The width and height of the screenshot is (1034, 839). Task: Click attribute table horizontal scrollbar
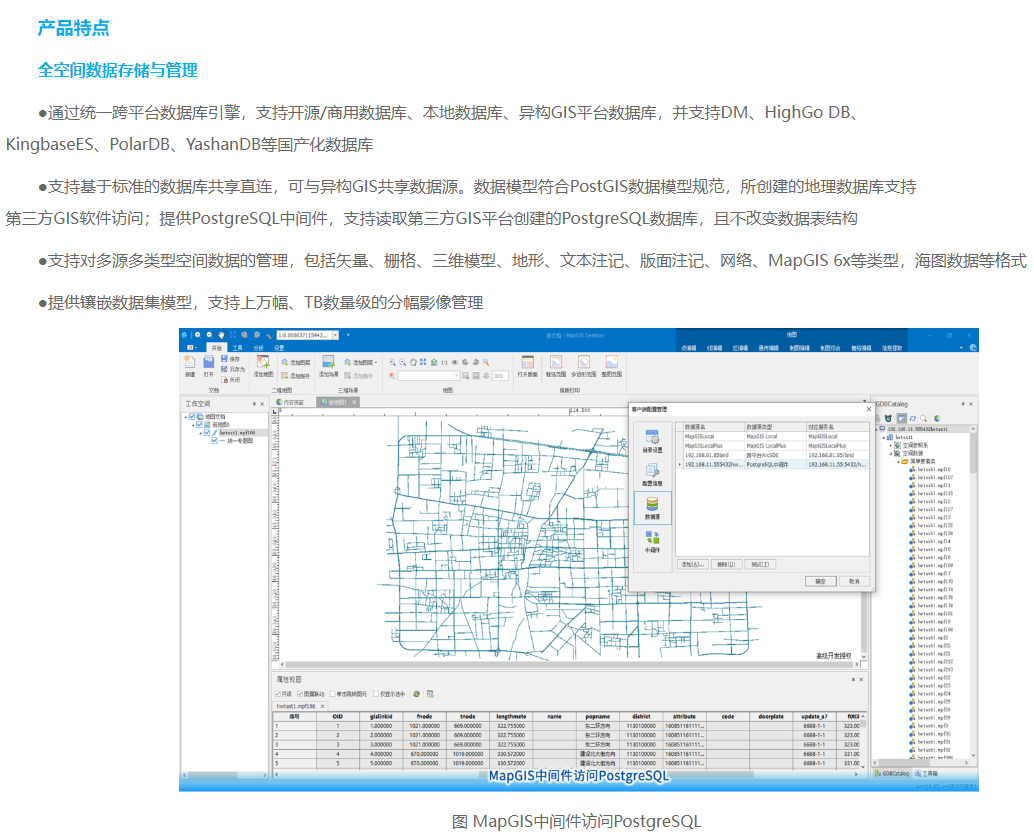pos(564,774)
